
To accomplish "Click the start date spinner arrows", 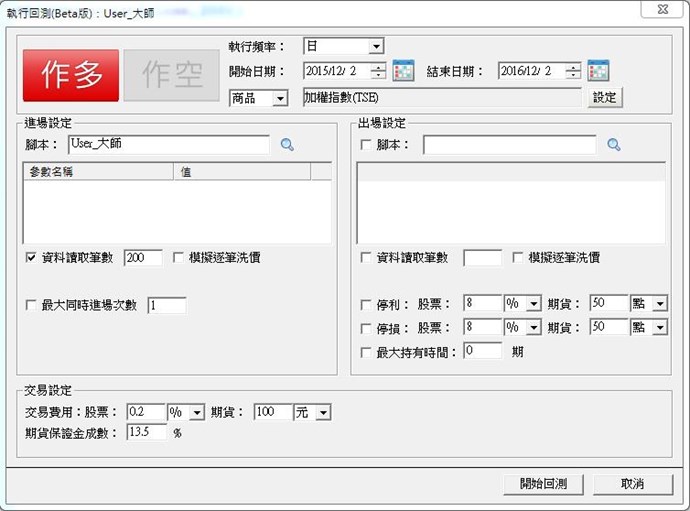I will 377,71.
